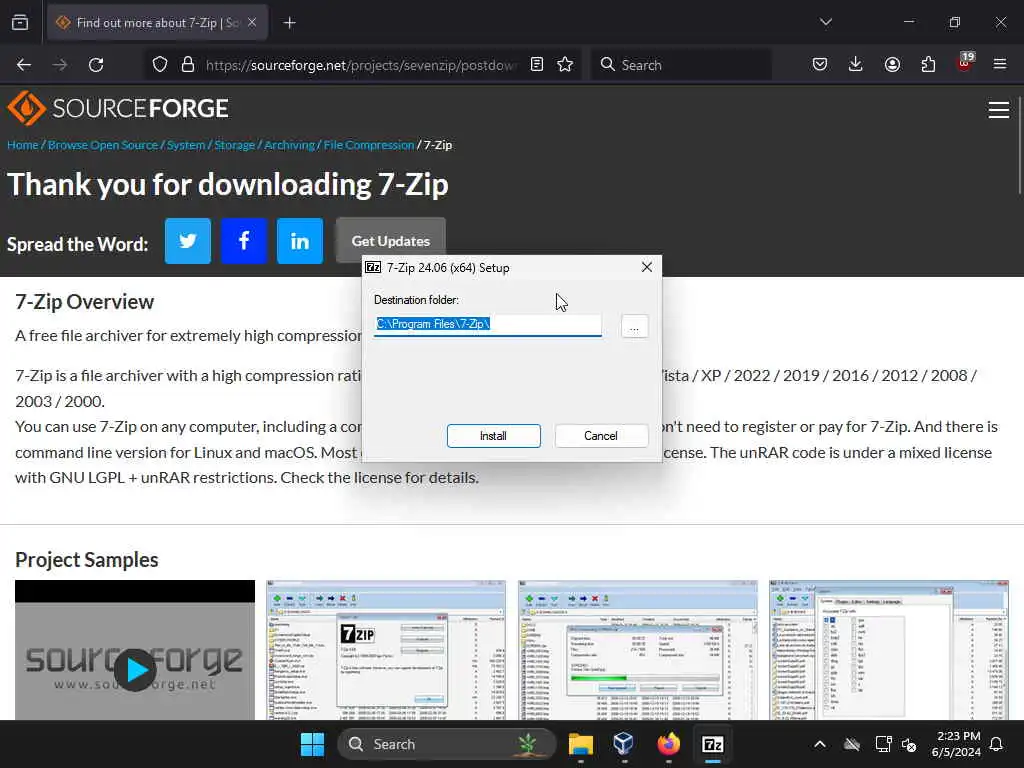Click the Firefox search box
Screen dimensions: 1024x768
click(x=680, y=65)
